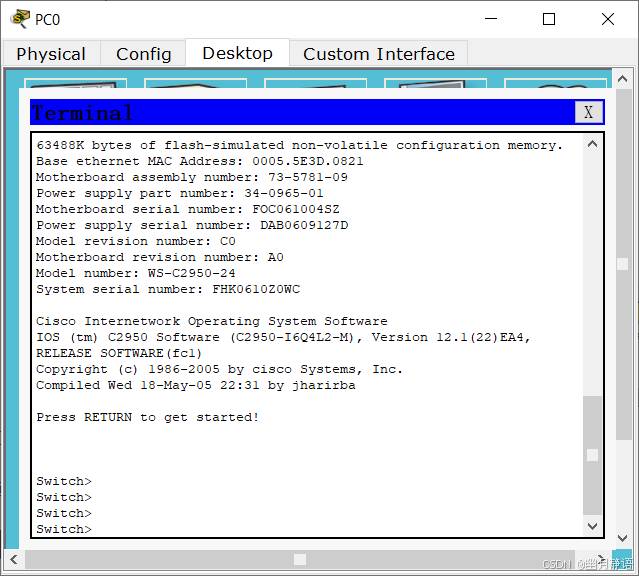Close the PC0 window
Viewport: 639px width, 576px height.
point(608,19)
